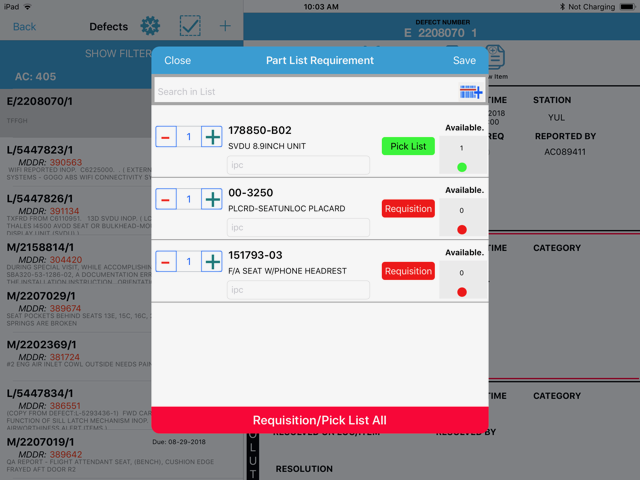Click the green availability indicator dot

coord(461,167)
